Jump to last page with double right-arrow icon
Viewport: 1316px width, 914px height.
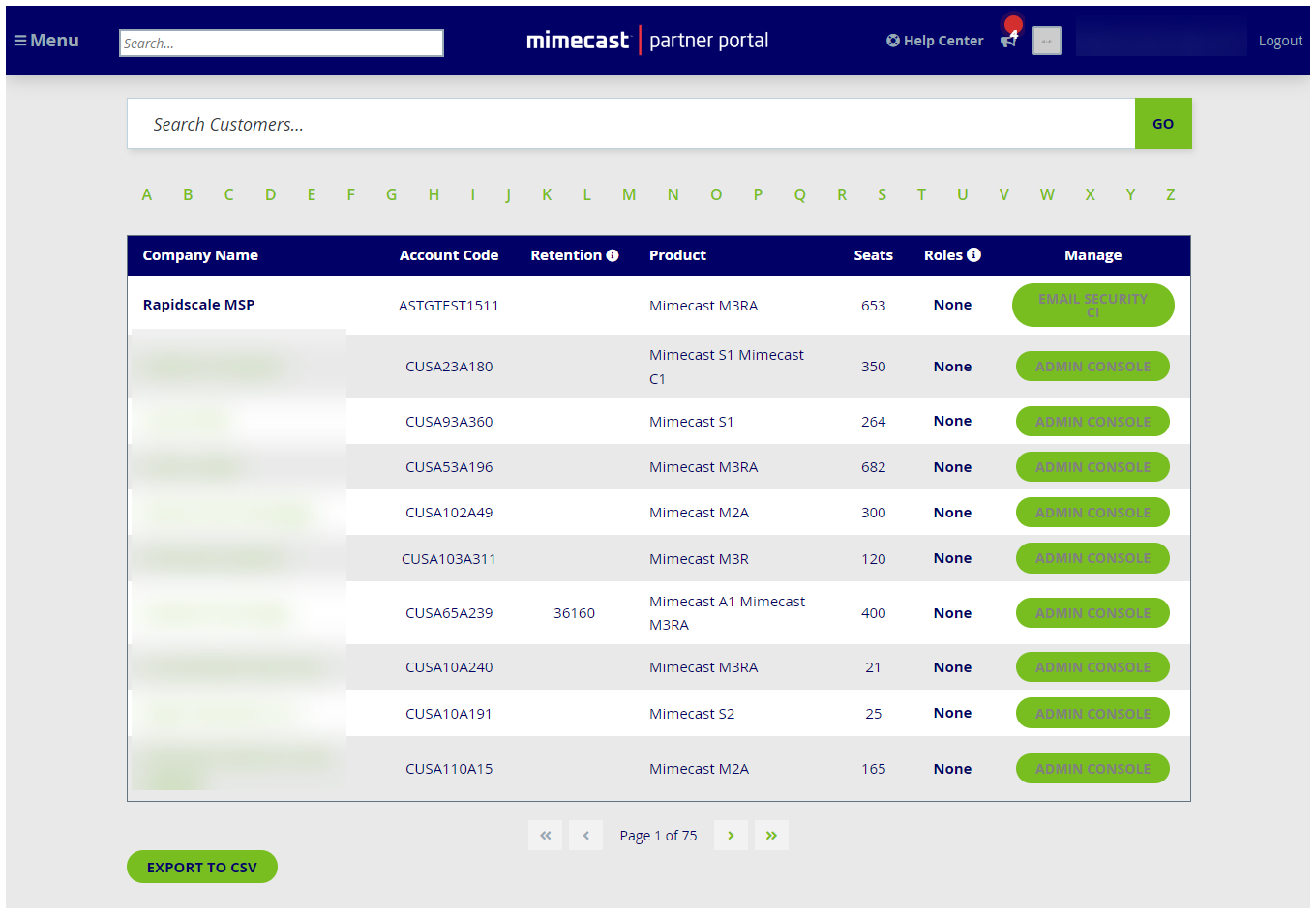771,835
